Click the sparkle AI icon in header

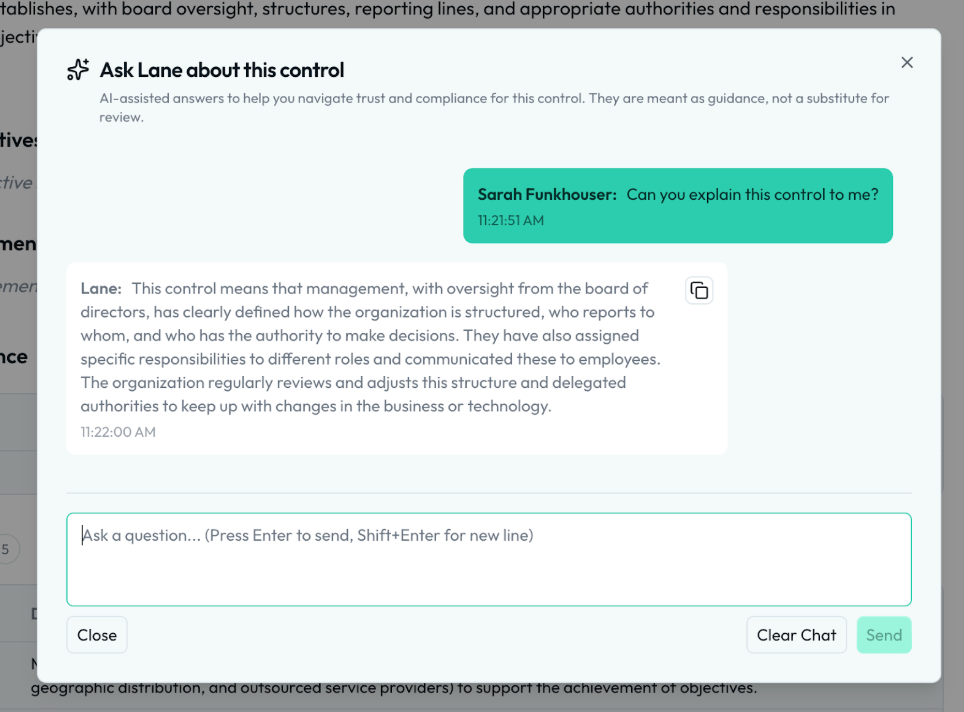click(x=78, y=70)
